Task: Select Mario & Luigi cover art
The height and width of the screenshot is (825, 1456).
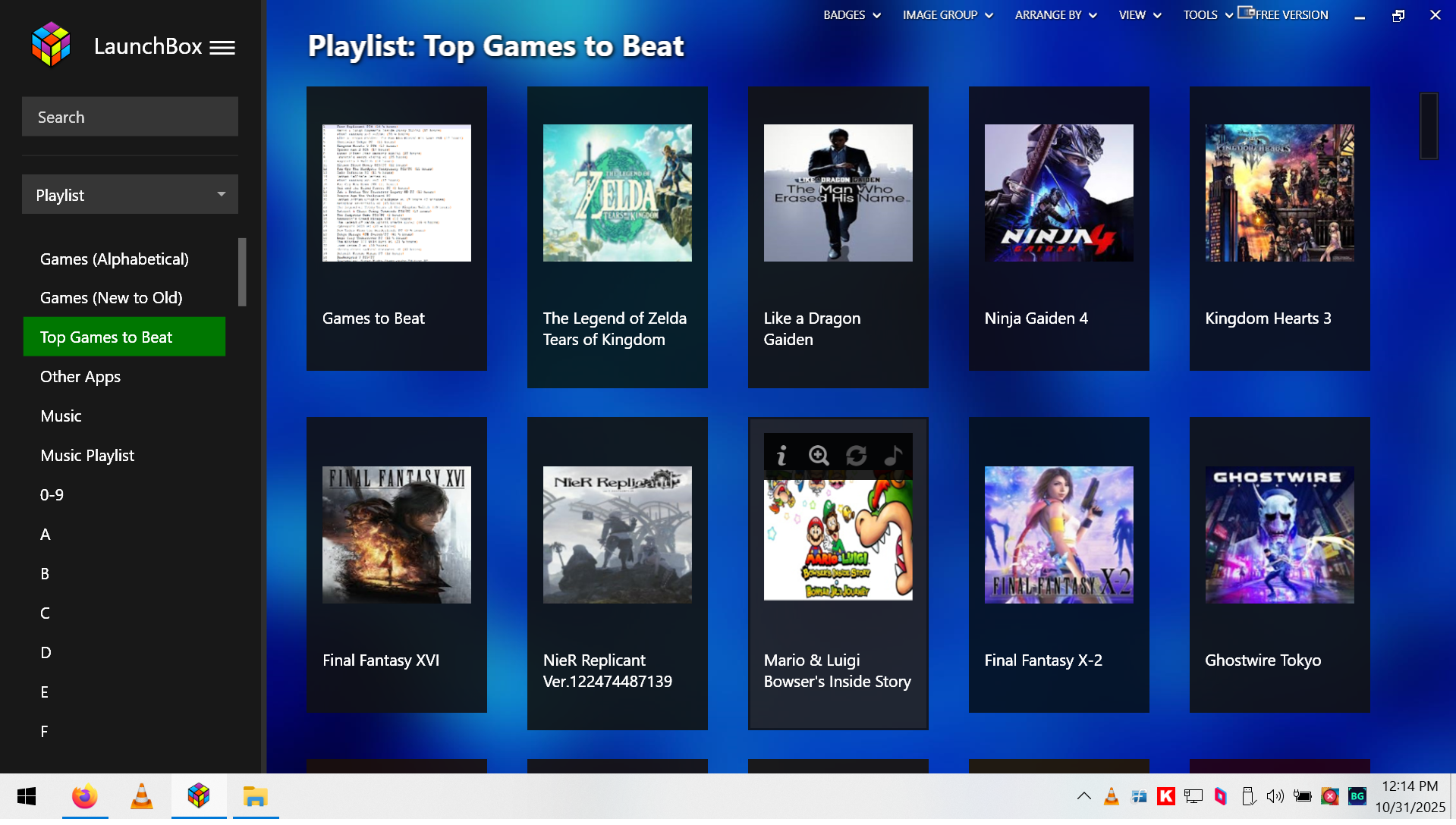Action: click(838, 540)
